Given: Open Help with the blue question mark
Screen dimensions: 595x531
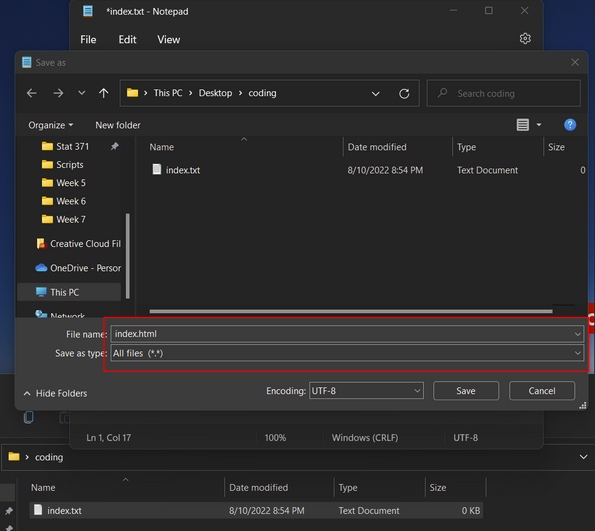Looking at the screenshot, I should pyautogui.click(x=570, y=124).
